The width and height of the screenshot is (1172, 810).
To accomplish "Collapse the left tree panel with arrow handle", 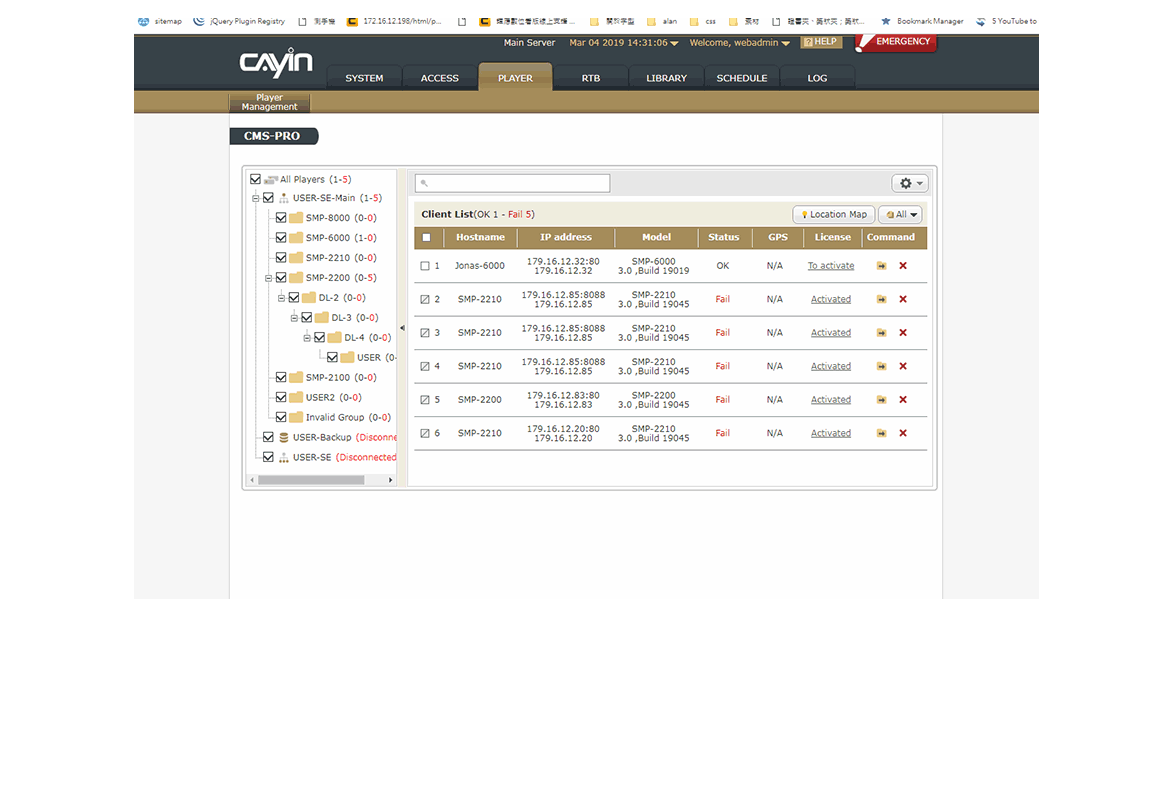I will click(402, 328).
